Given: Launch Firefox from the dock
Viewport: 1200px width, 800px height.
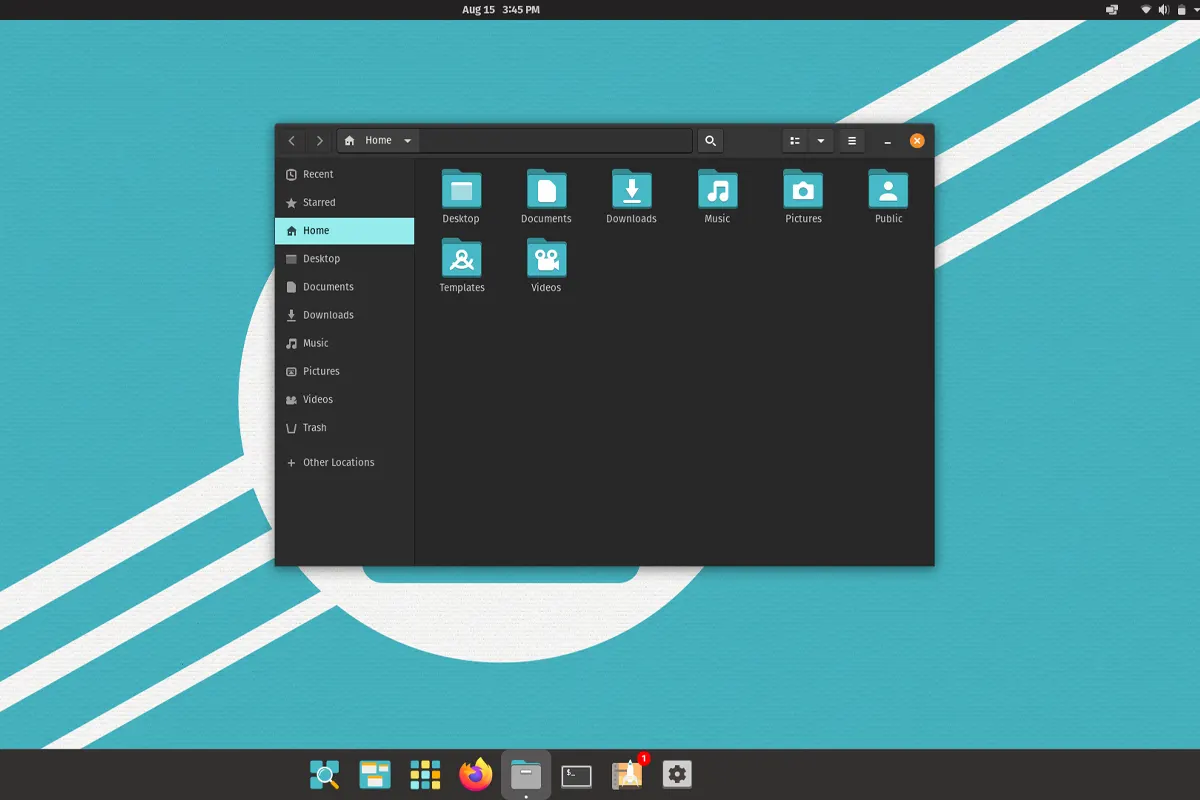Looking at the screenshot, I should pos(476,774).
